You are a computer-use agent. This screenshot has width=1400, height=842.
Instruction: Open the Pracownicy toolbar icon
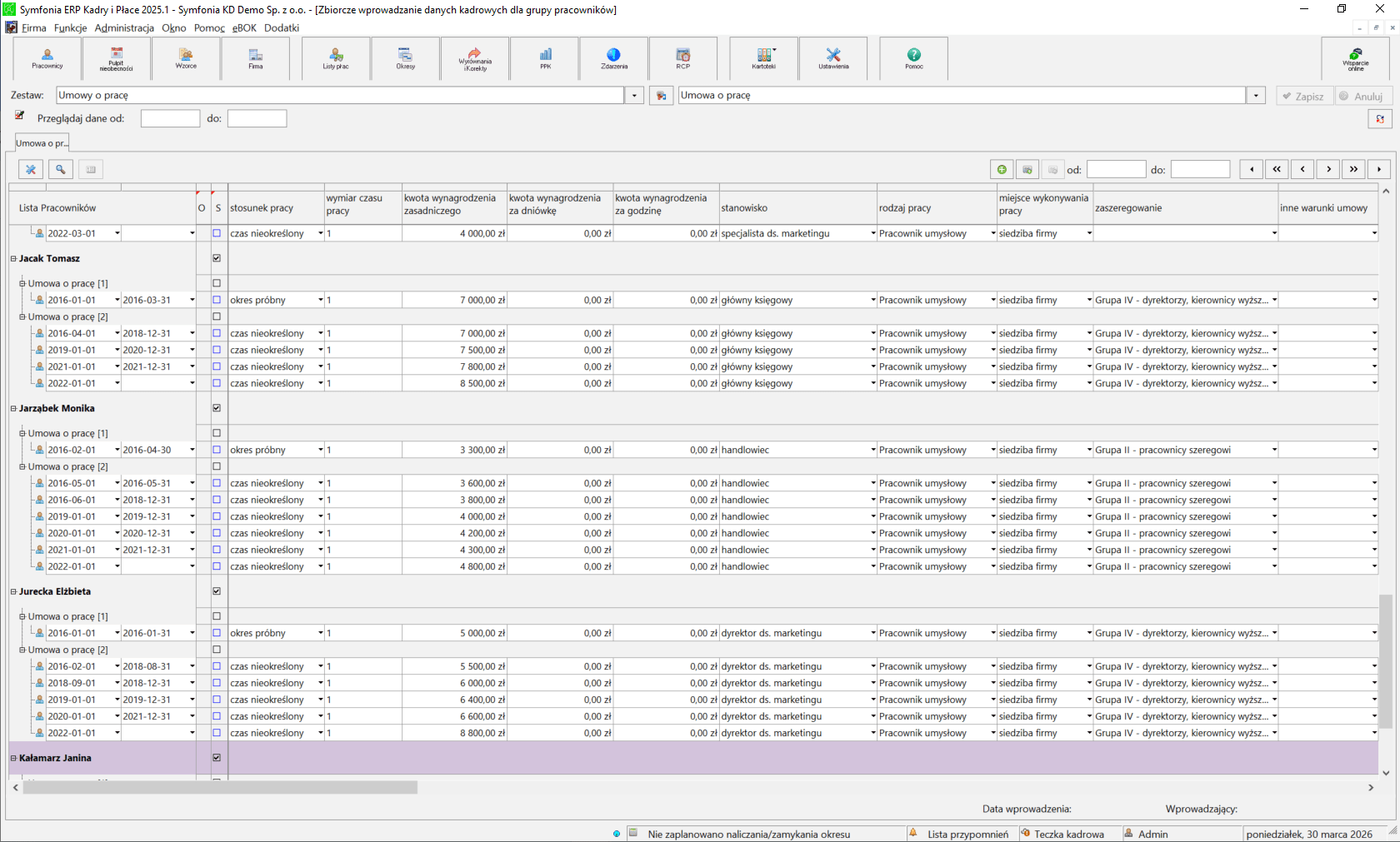click(47, 58)
